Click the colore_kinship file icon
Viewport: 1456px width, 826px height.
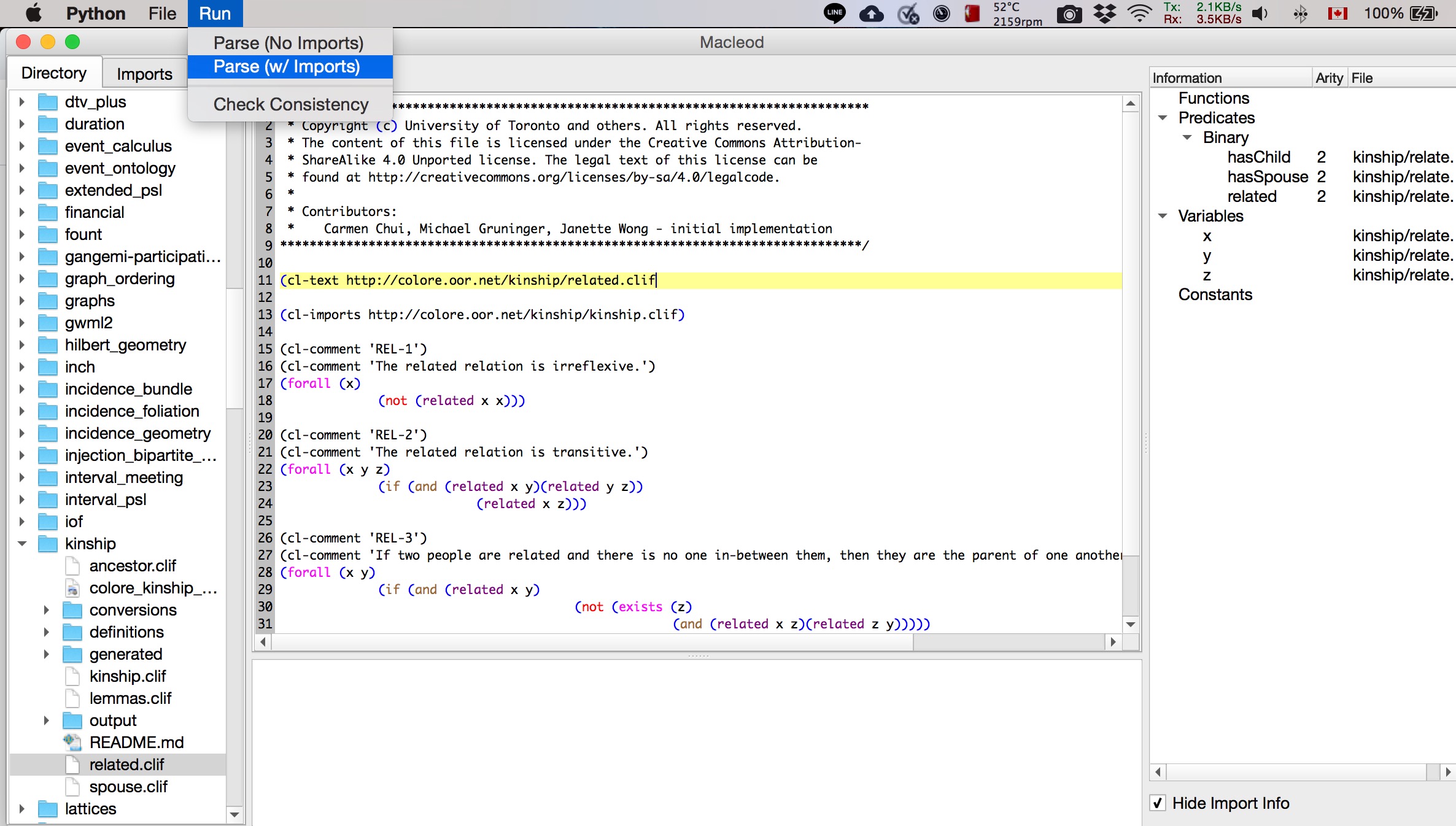pyautogui.click(x=72, y=588)
